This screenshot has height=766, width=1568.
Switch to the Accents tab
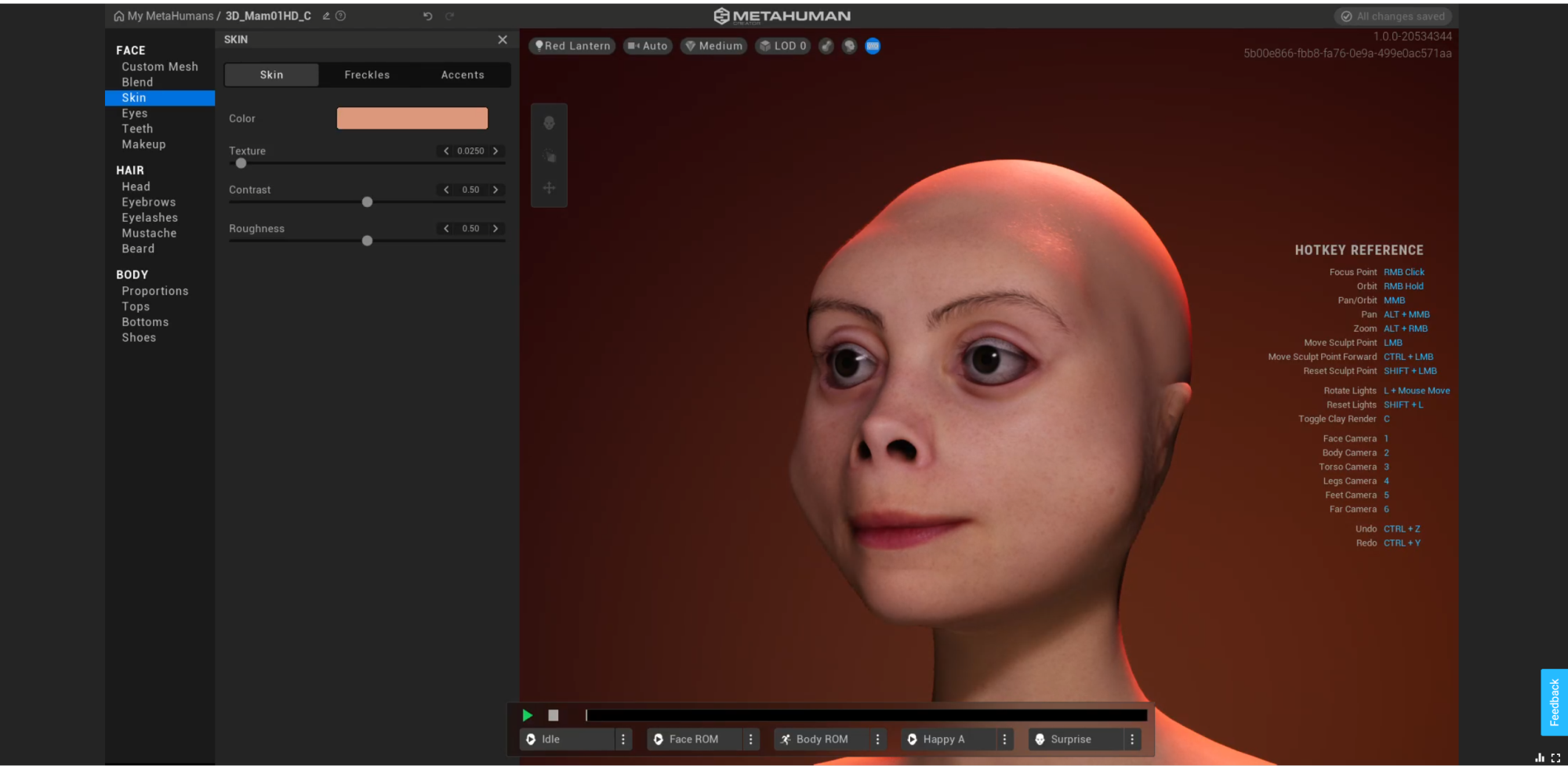(x=463, y=75)
